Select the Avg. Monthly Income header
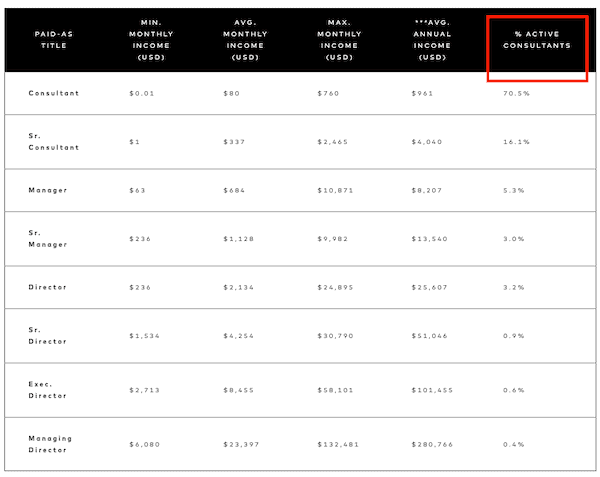600x477 pixels. click(245, 40)
